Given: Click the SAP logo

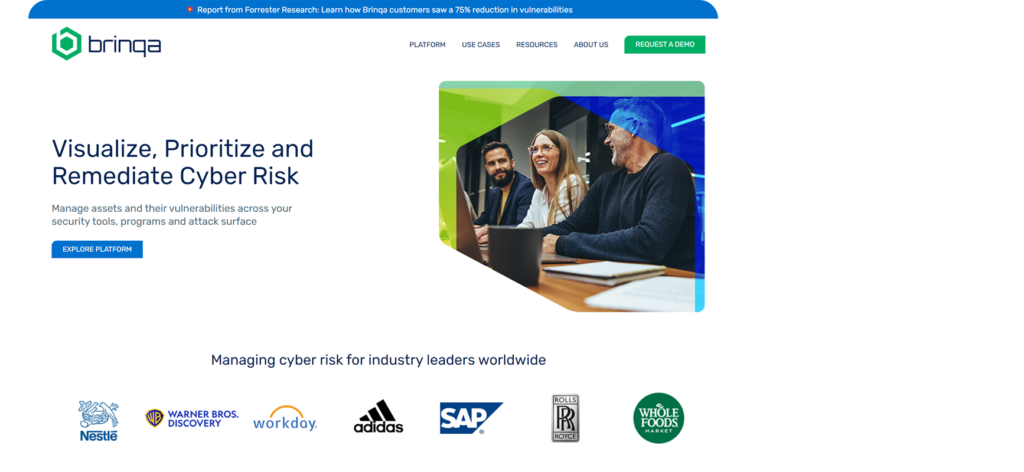Looking at the screenshot, I should [471, 418].
